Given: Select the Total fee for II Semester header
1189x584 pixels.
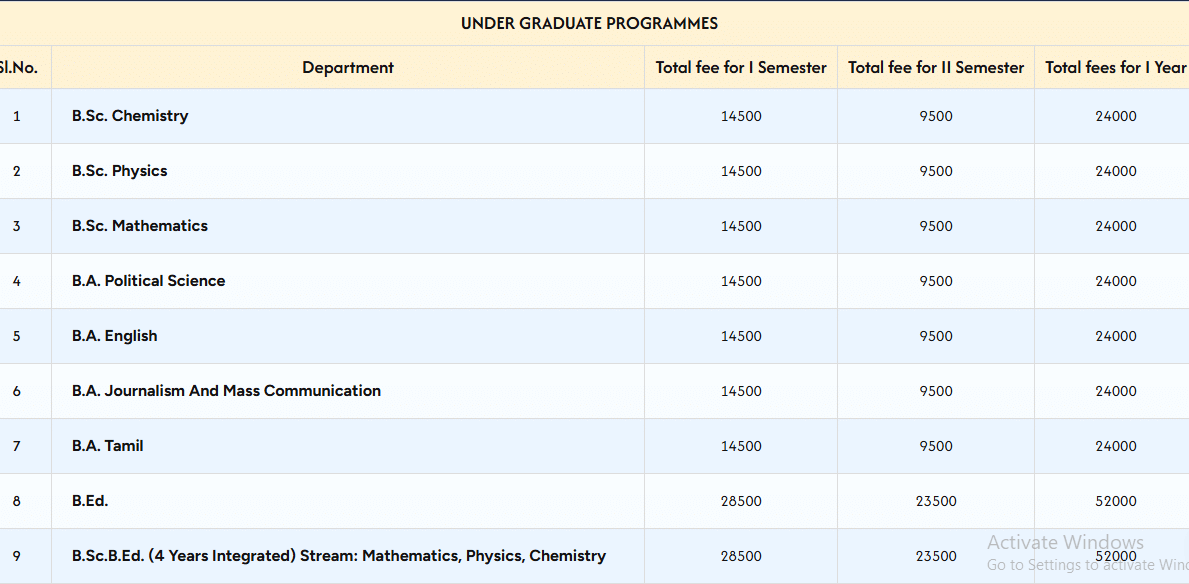Looking at the screenshot, I should tap(936, 67).
